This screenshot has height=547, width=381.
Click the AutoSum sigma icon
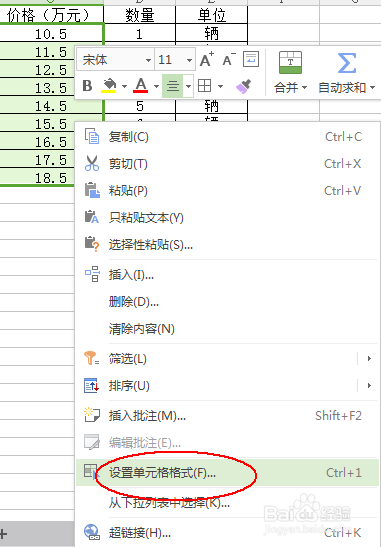click(347, 63)
